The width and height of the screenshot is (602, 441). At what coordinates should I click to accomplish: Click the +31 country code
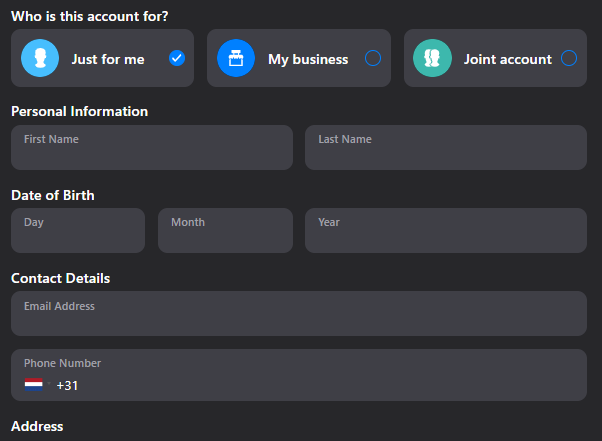click(x=67, y=385)
